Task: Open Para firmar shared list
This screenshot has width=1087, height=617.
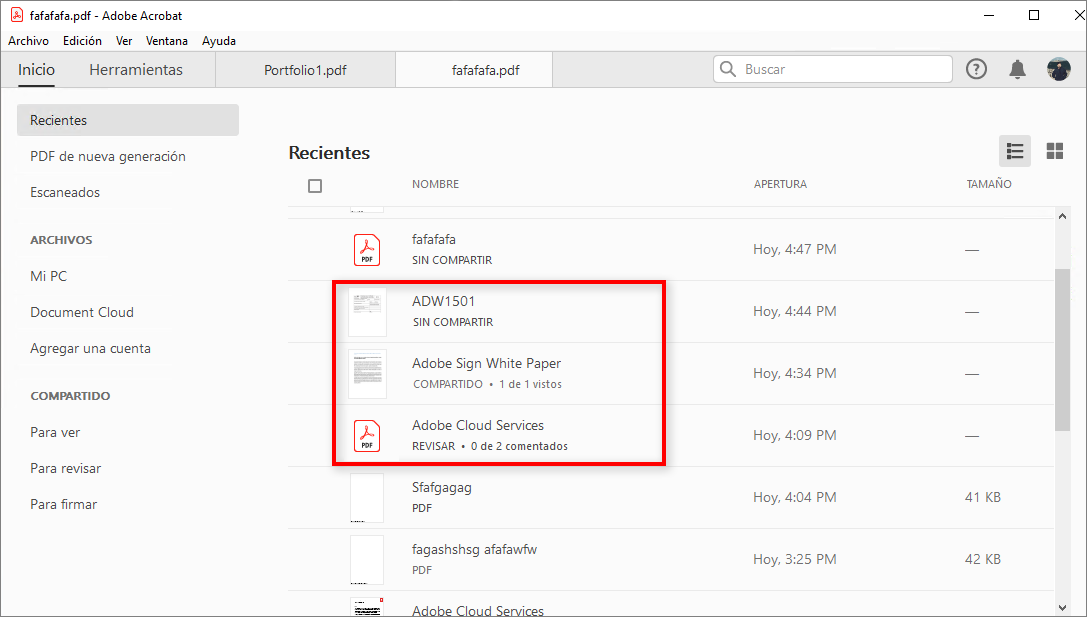Action: [x=63, y=505]
